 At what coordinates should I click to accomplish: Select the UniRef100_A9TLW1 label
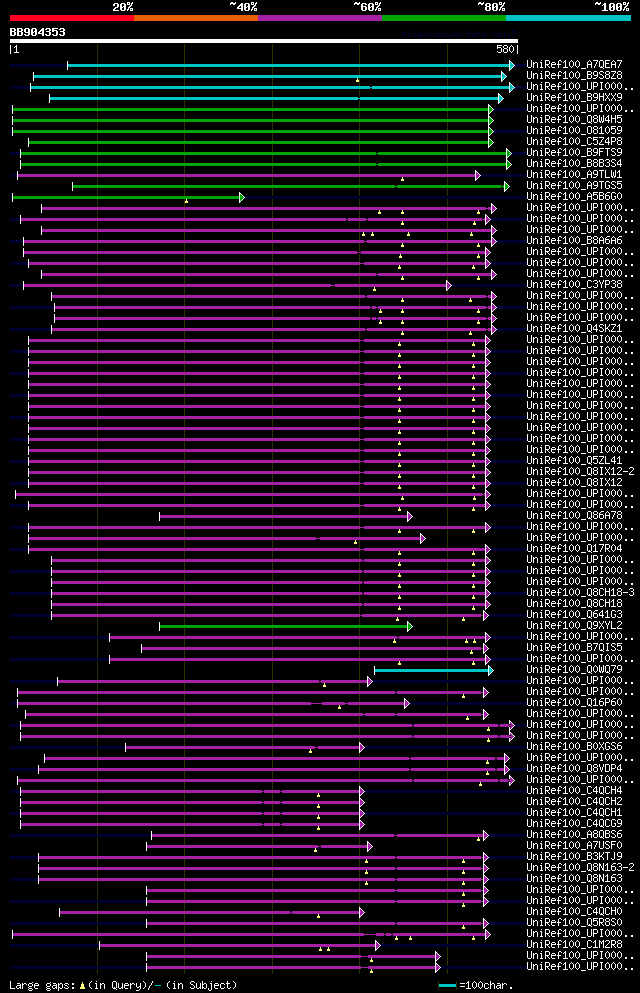[574, 174]
